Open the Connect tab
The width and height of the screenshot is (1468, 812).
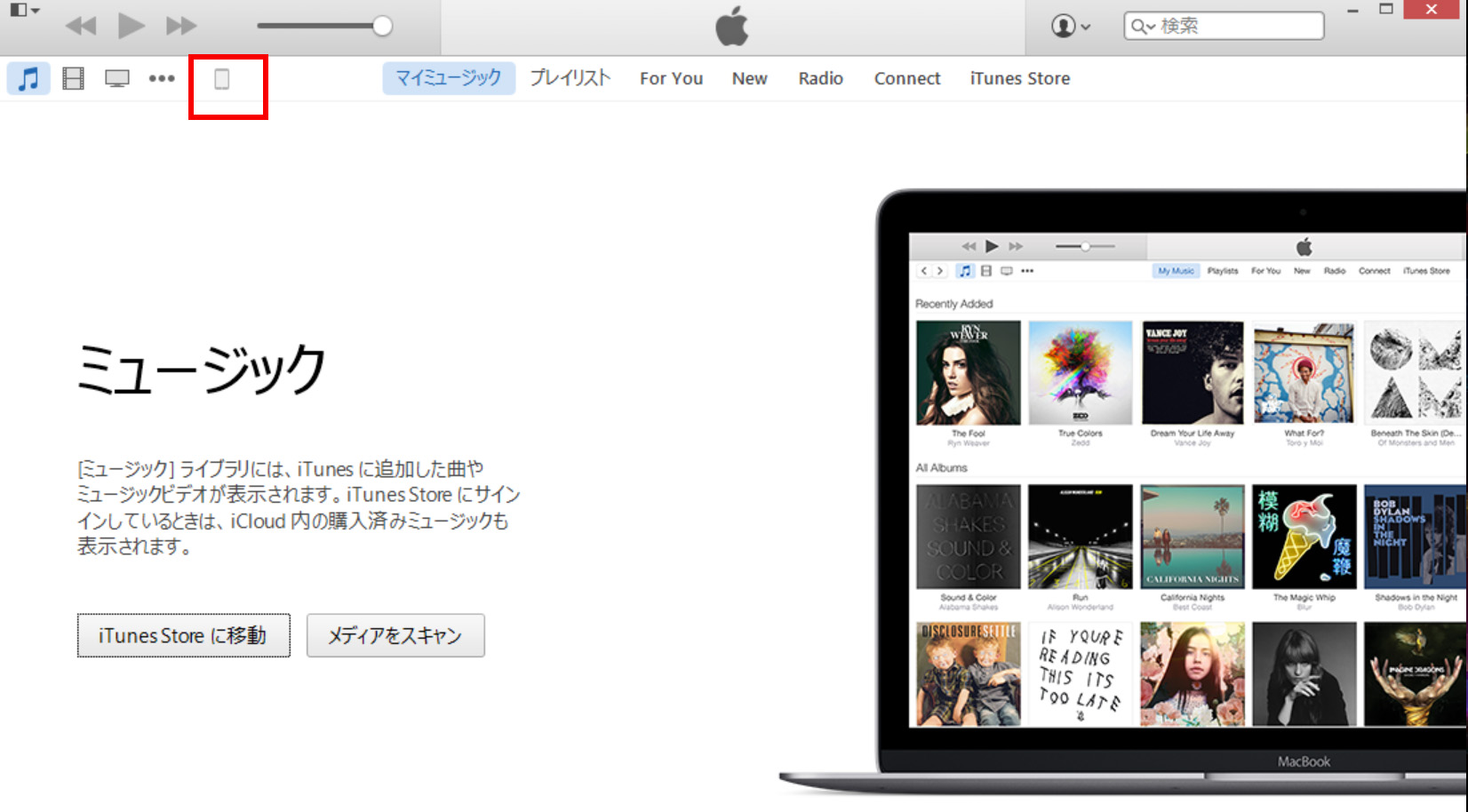906,78
